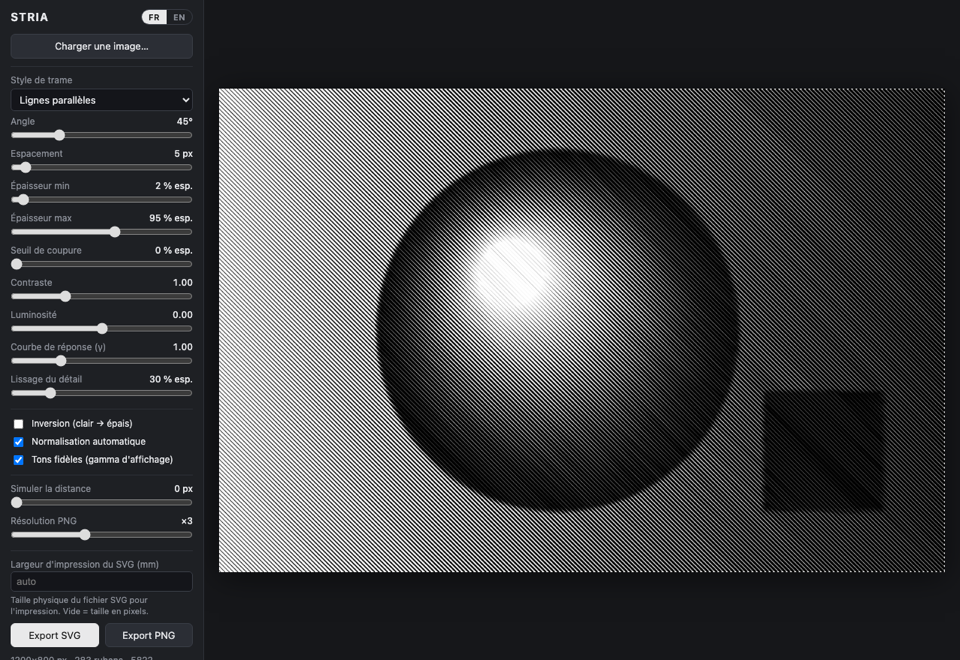Click the 0.00 Luminosité value
Viewport: 960px width, 660px height.
[x=182, y=315]
